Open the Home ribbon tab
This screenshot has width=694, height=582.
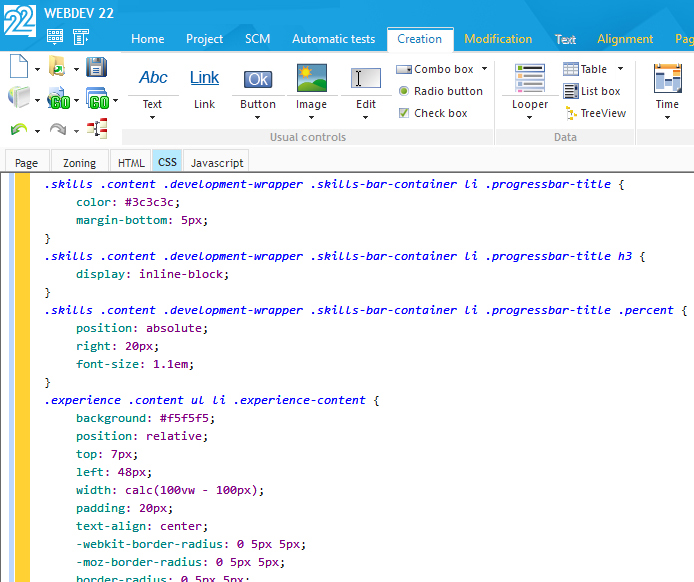147,39
